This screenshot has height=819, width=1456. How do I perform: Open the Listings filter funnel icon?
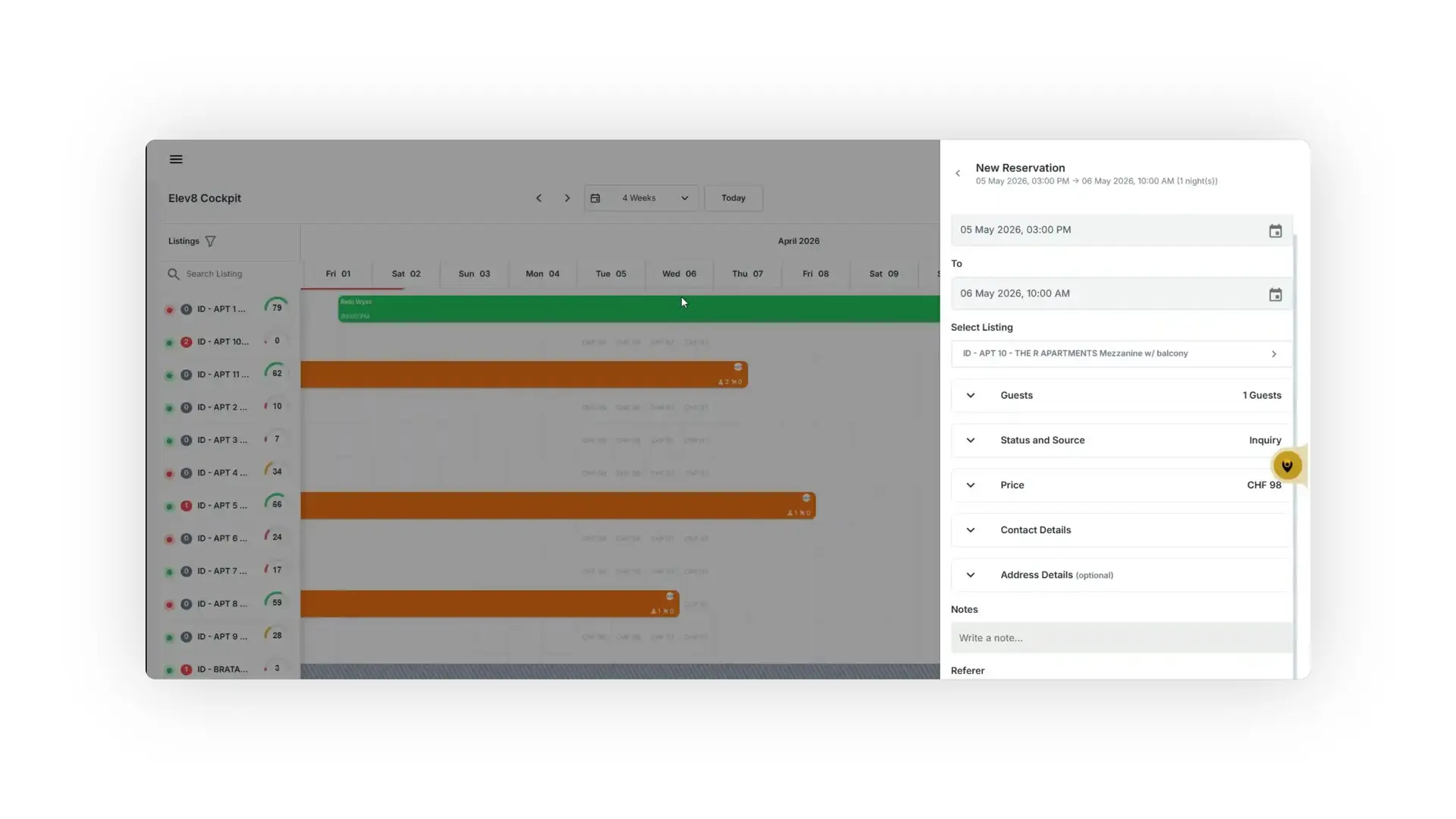point(210,241)
